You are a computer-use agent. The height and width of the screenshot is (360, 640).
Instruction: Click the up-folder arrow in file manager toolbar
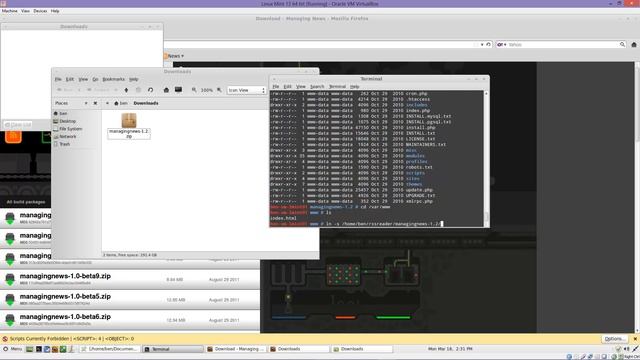click(126, 90)
